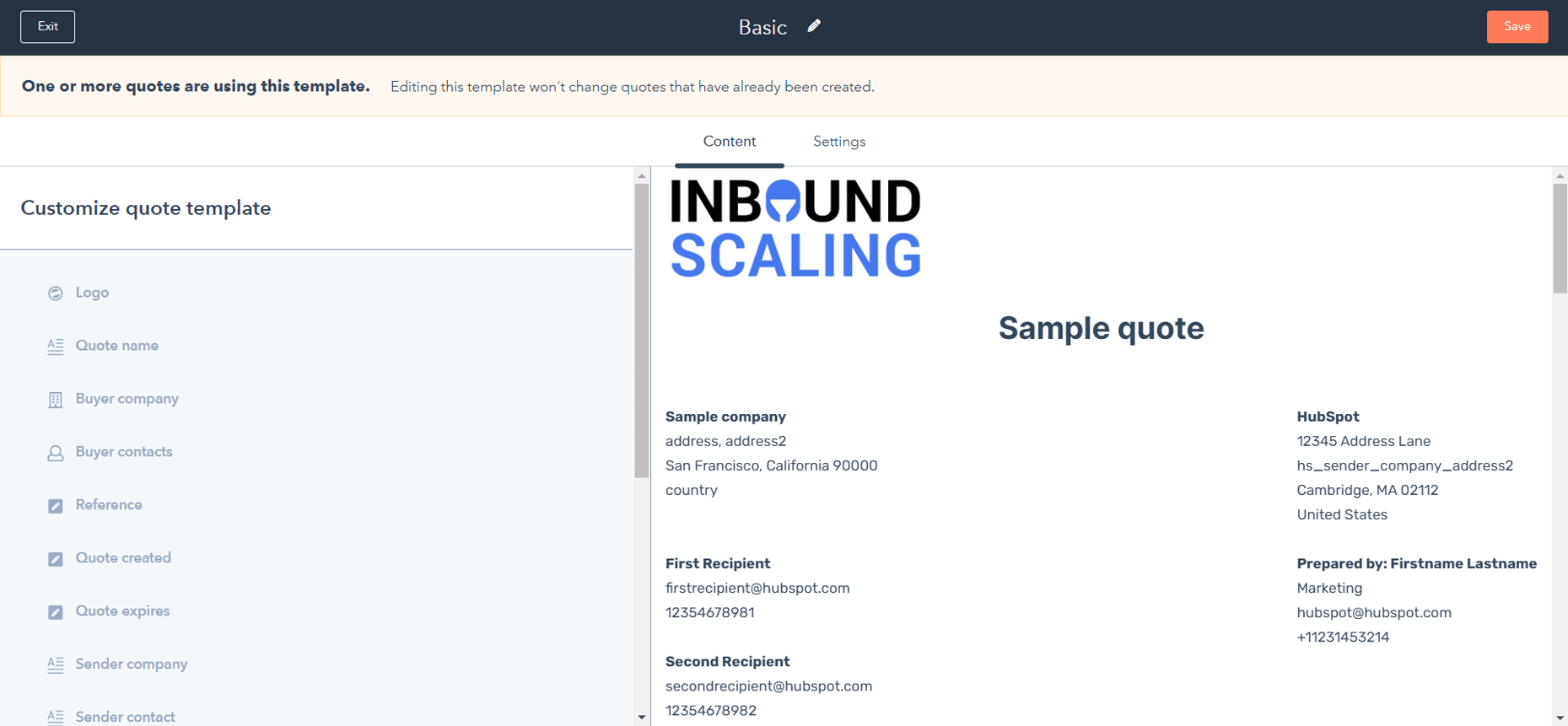The image size is (1568, 726).
Task: Open the Buyer contacts module
Action: click(x=124, y=452)
